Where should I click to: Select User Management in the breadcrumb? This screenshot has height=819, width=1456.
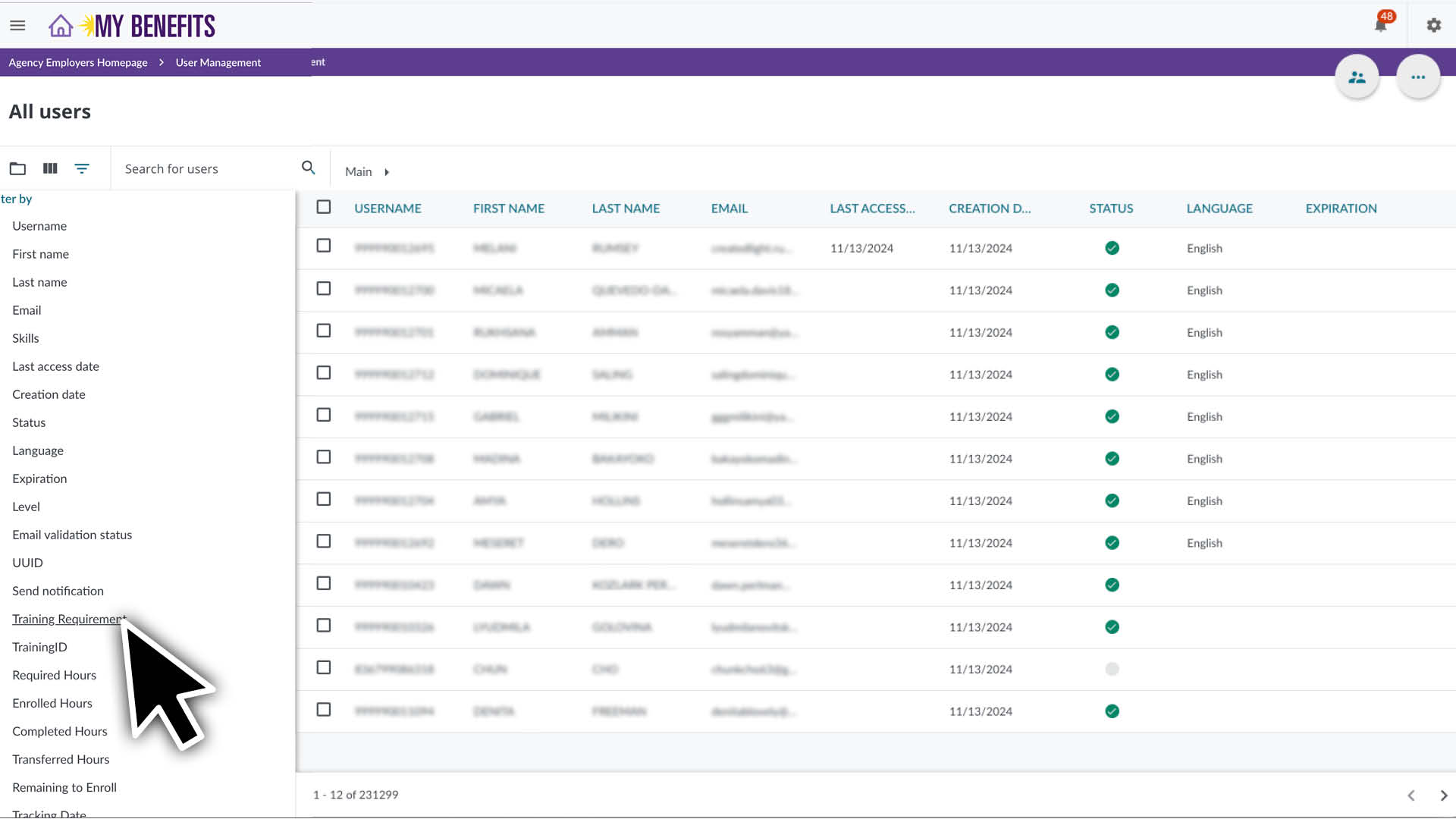[x=218, y=62]
